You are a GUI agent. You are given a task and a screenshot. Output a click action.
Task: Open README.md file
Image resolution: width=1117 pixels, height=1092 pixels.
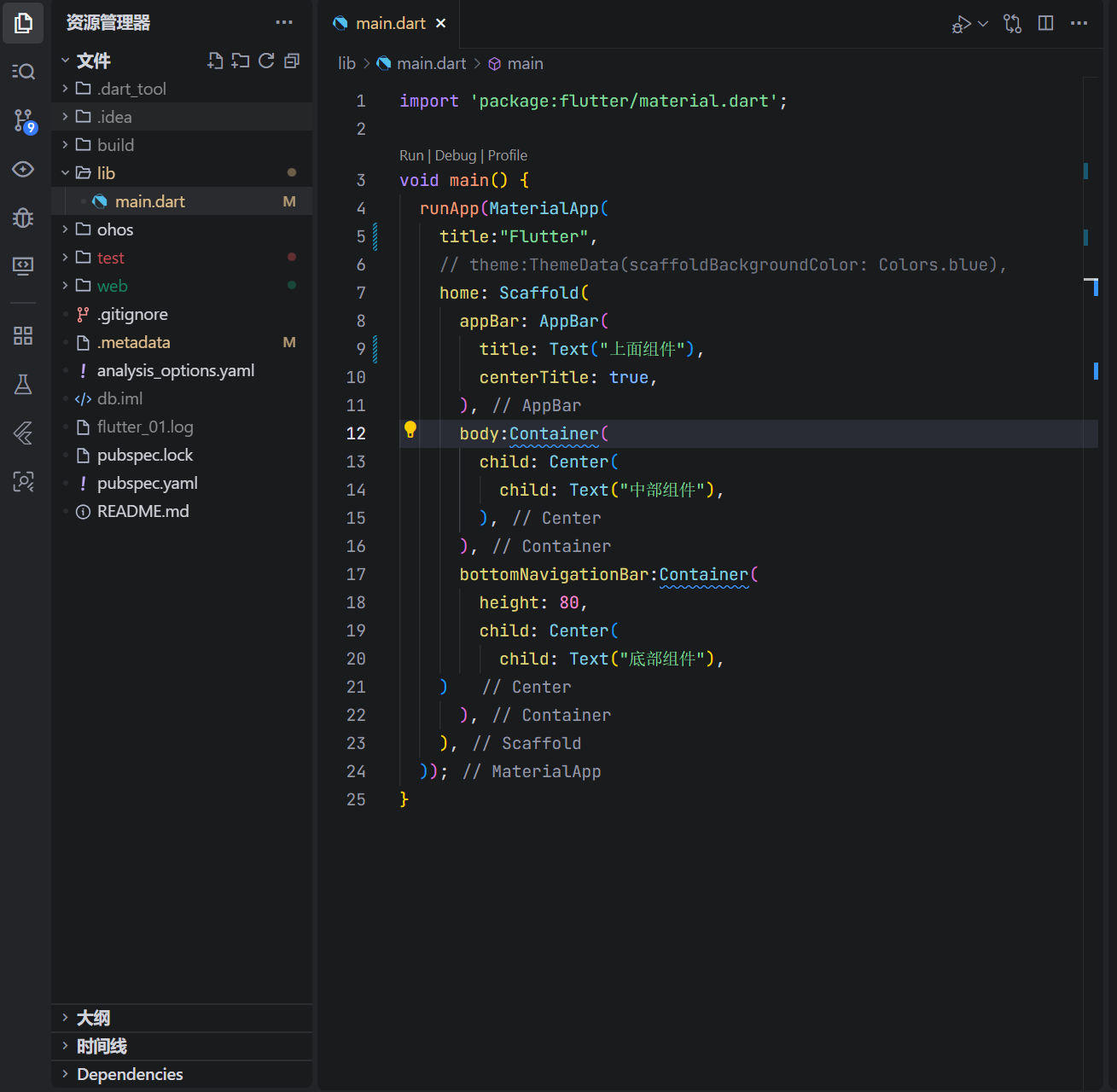pyautogui.click(x=182, y=511)
